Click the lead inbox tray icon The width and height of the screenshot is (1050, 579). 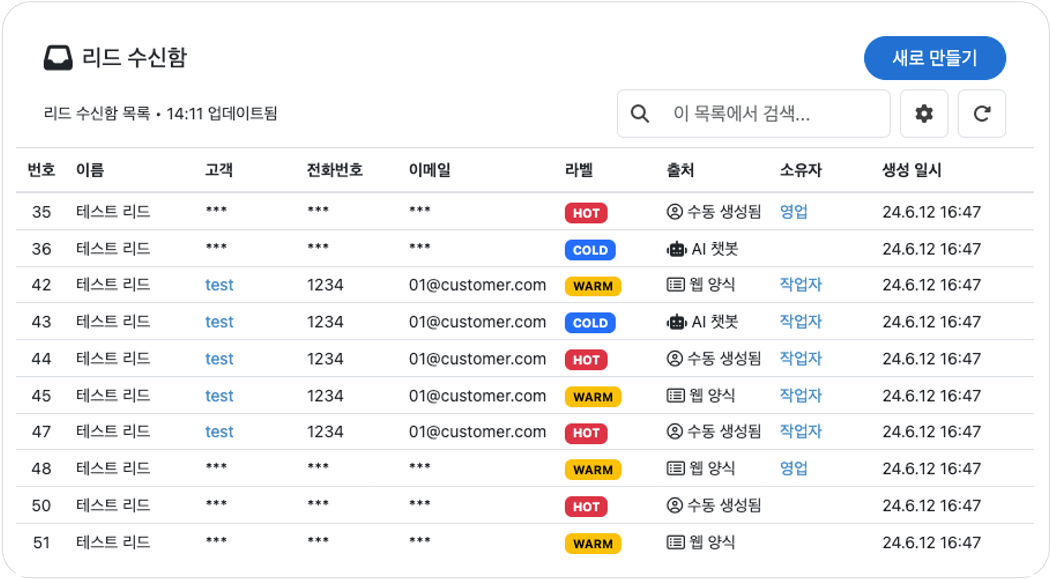pyautogui.click(x=58, y=58)
